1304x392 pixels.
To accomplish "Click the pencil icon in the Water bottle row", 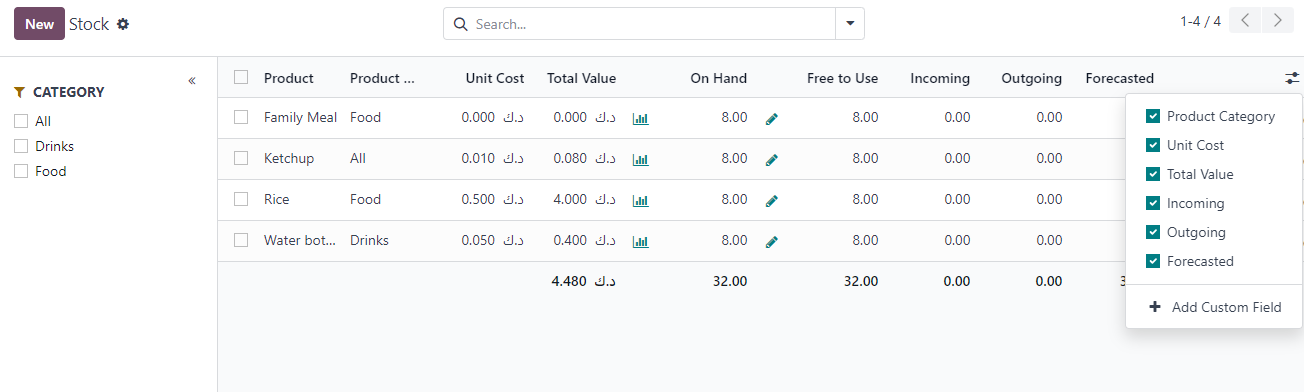I will [x=771, y=241].
